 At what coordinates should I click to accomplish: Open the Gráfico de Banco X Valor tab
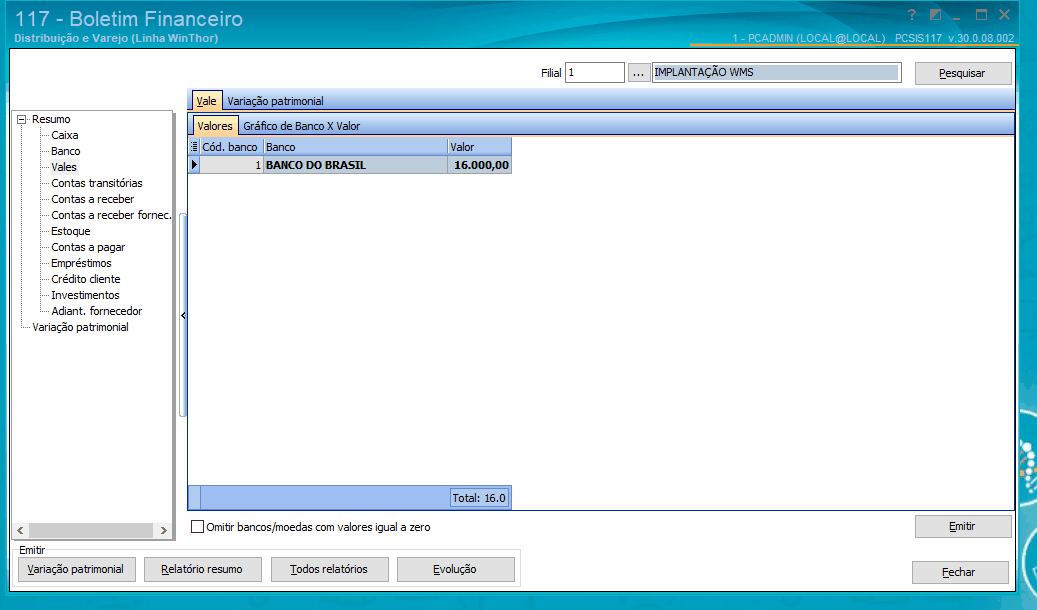click(302, 126)
